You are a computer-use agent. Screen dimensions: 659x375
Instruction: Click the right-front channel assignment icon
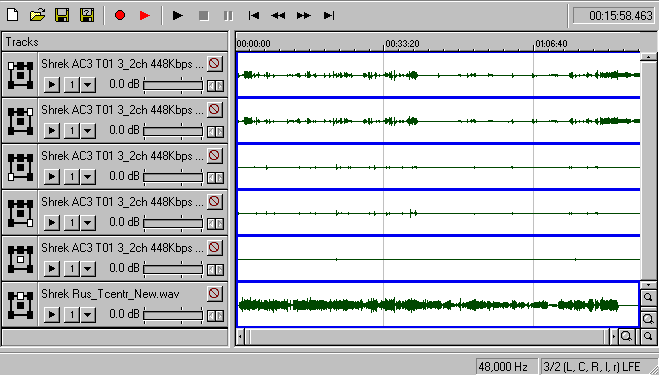click(x=20, y=121)
